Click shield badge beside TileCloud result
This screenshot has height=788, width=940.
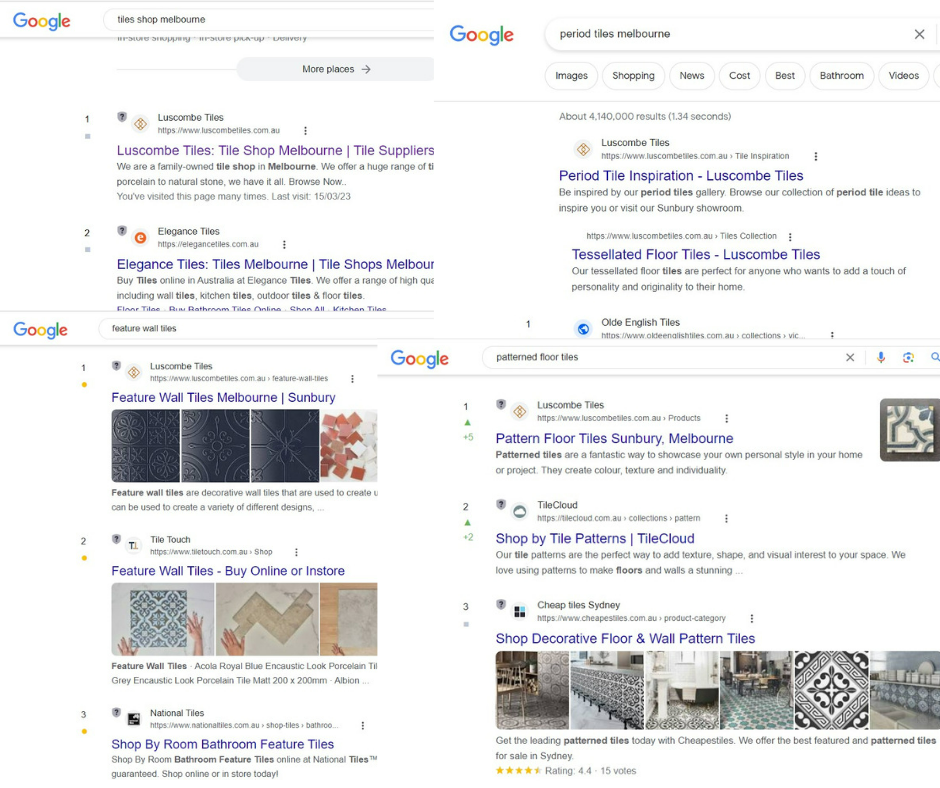(x=501, y=504)
